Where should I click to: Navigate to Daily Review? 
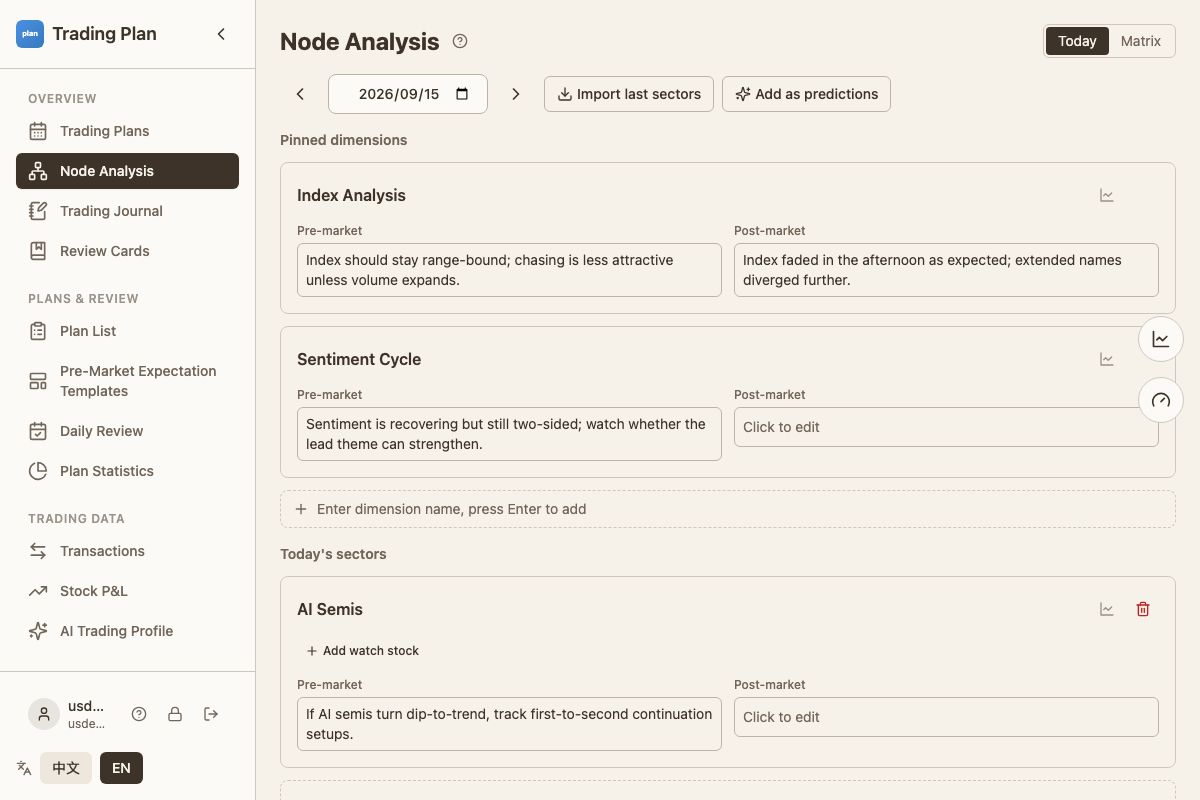[127, 431]
